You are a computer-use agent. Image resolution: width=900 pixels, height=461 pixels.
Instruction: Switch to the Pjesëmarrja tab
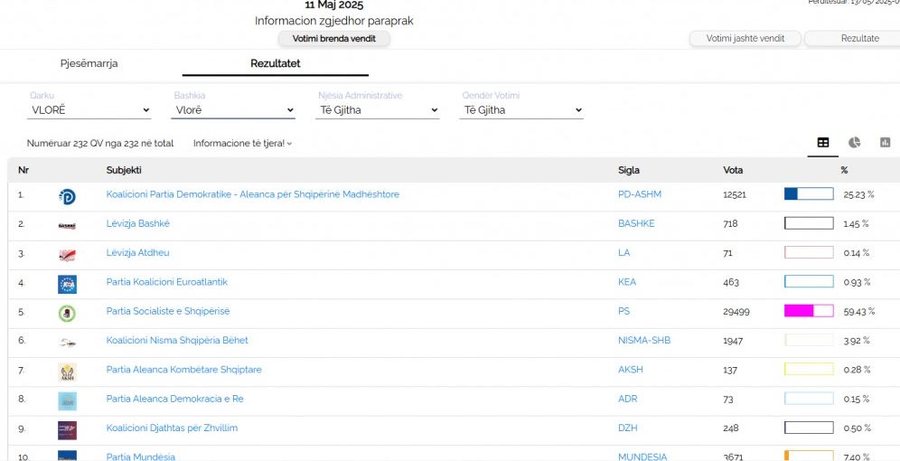click(x=89, y=64)
